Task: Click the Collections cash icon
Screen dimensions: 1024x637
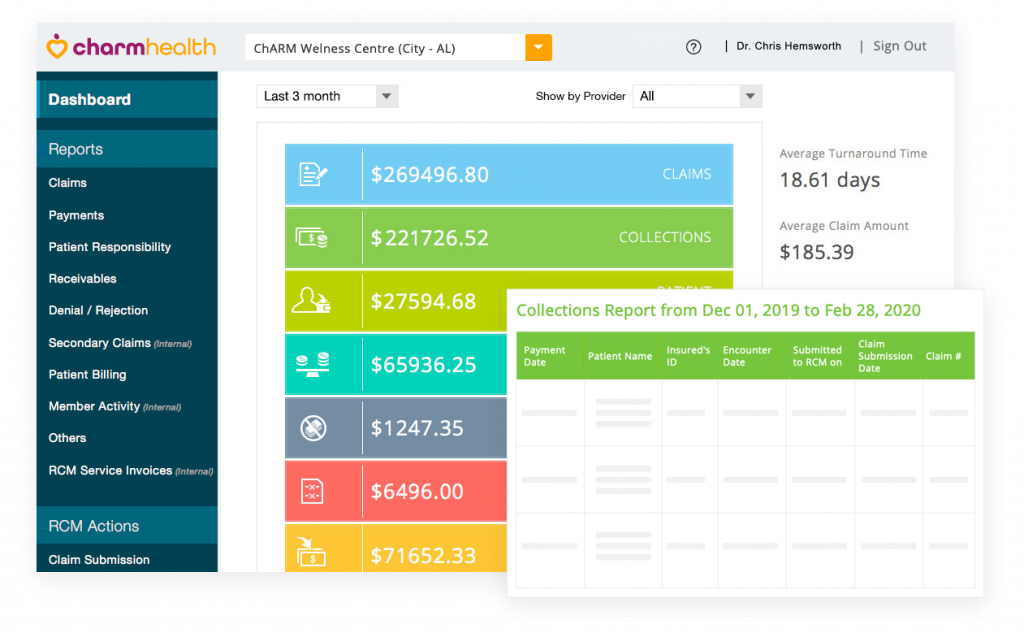Action: click(x=312, y=237)
